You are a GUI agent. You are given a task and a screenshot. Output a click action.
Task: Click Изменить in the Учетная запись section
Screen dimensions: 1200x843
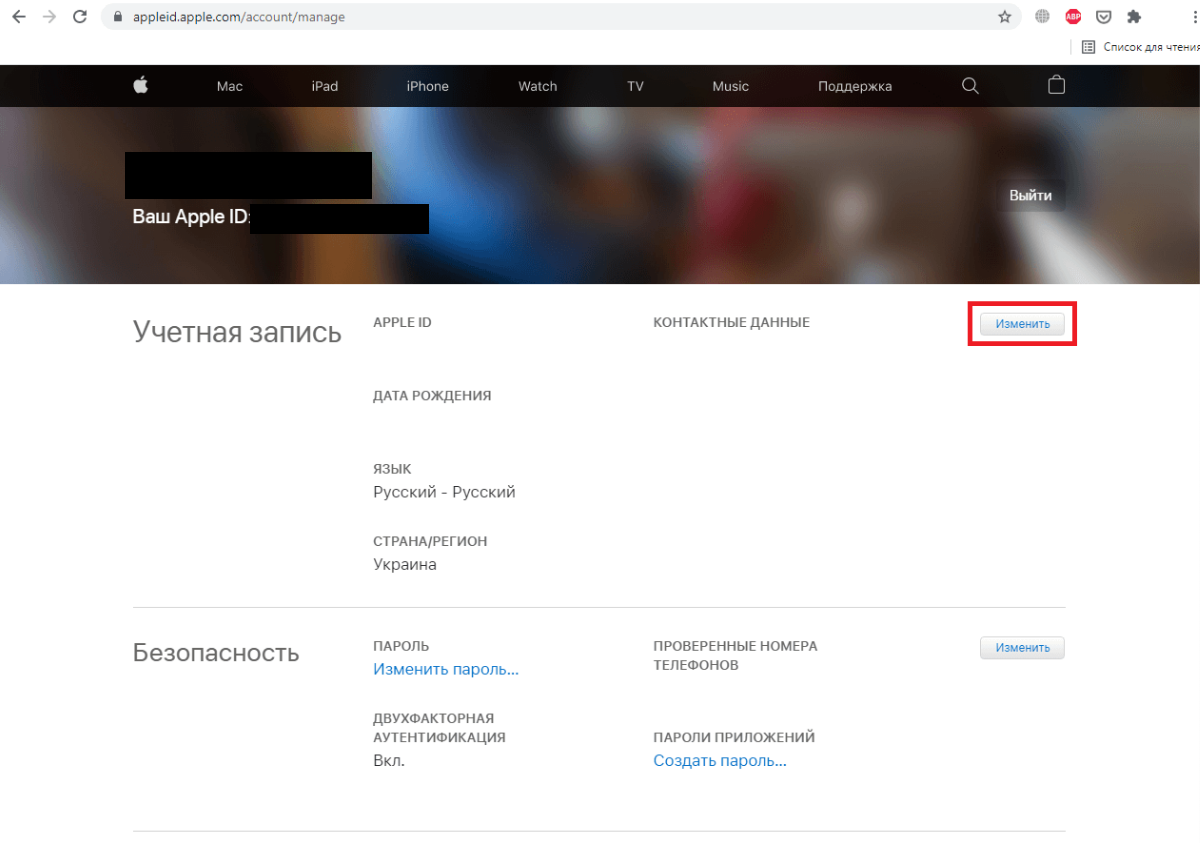tap(1022, 324)
